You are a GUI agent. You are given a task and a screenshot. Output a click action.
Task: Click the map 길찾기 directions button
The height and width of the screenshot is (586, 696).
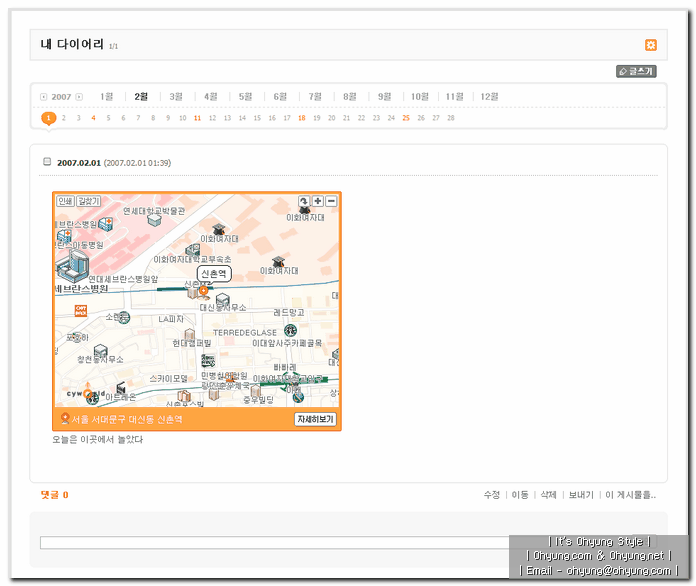pos(89,201)
